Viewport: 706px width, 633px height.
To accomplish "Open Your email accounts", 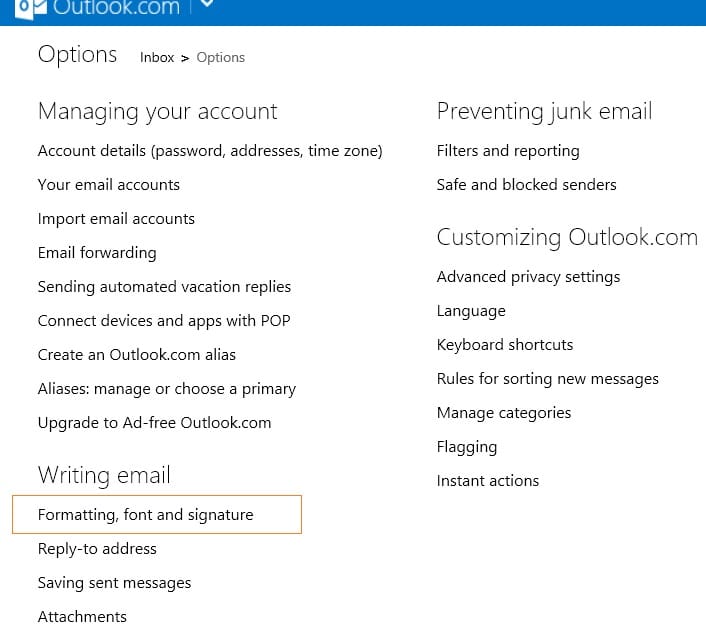I will tap(109, 185).
